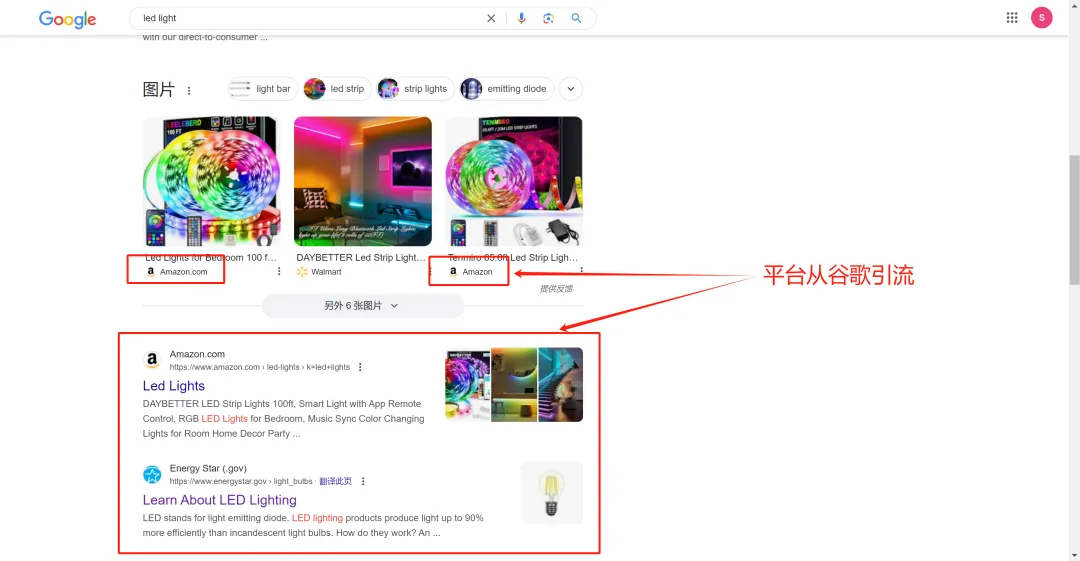Screen dimensions: 1080x561
Task: Click in the led light search field
Action: (300, 18)
